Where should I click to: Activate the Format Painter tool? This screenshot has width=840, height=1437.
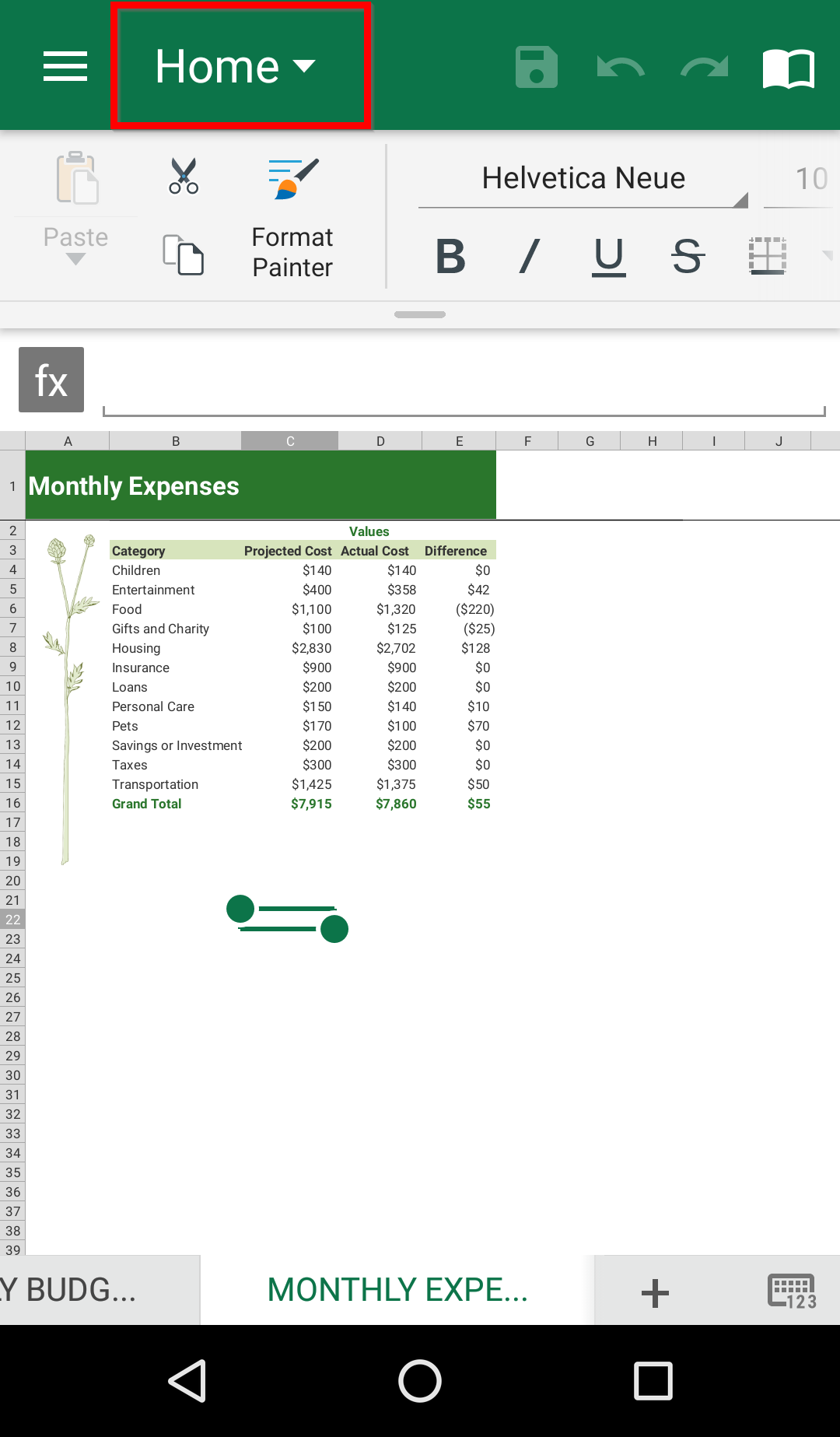pos(292,218)
